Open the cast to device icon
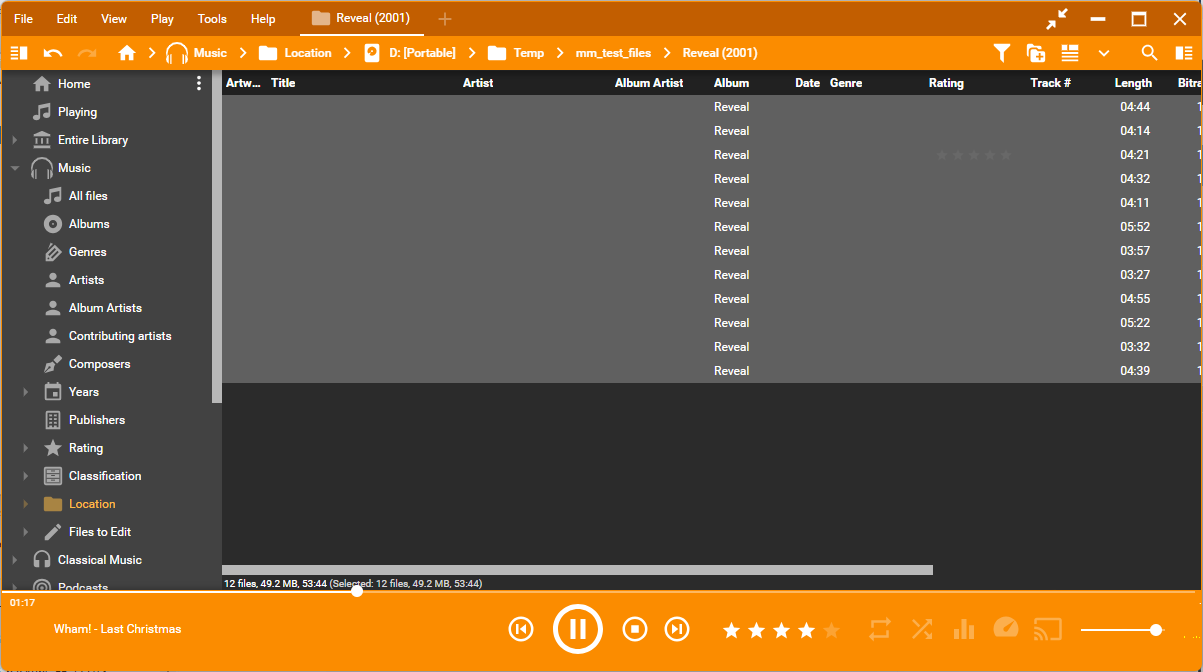This screenshot has width=1203, height=672. 1047,629
